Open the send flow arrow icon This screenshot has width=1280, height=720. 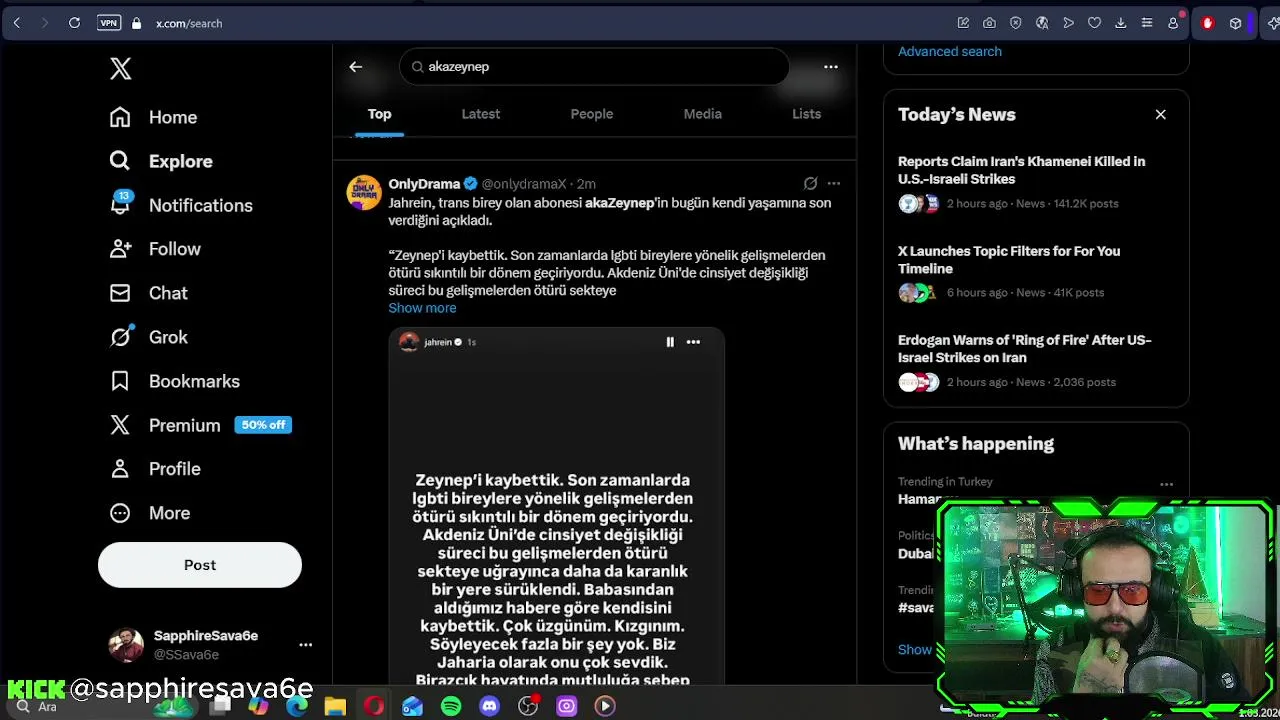[1068, 23]
